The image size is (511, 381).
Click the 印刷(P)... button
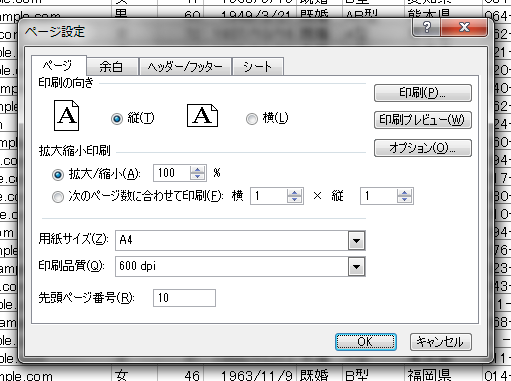coord(423,93)
